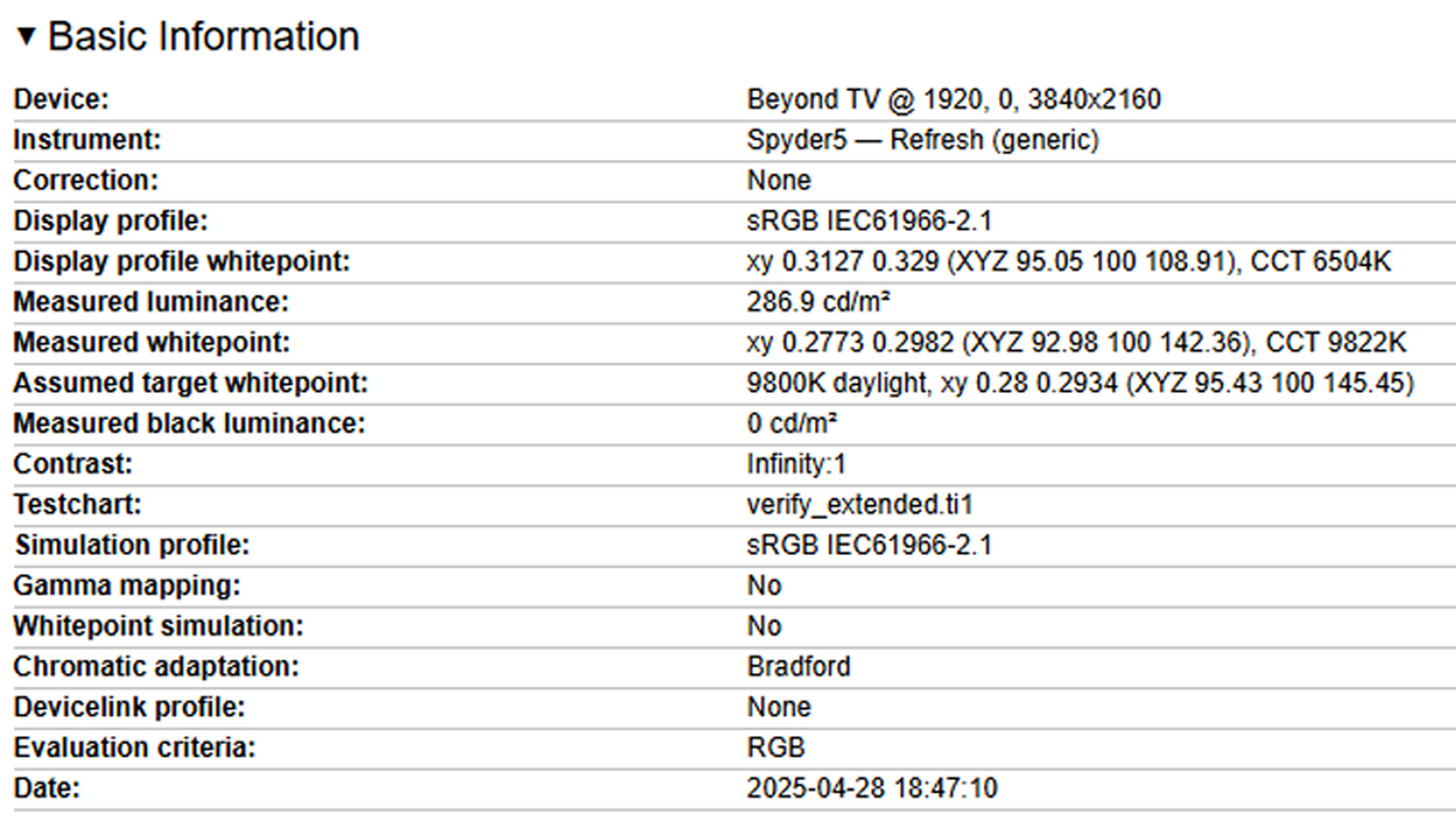
Task: Click the Correction label
Action: click(86, 180)
